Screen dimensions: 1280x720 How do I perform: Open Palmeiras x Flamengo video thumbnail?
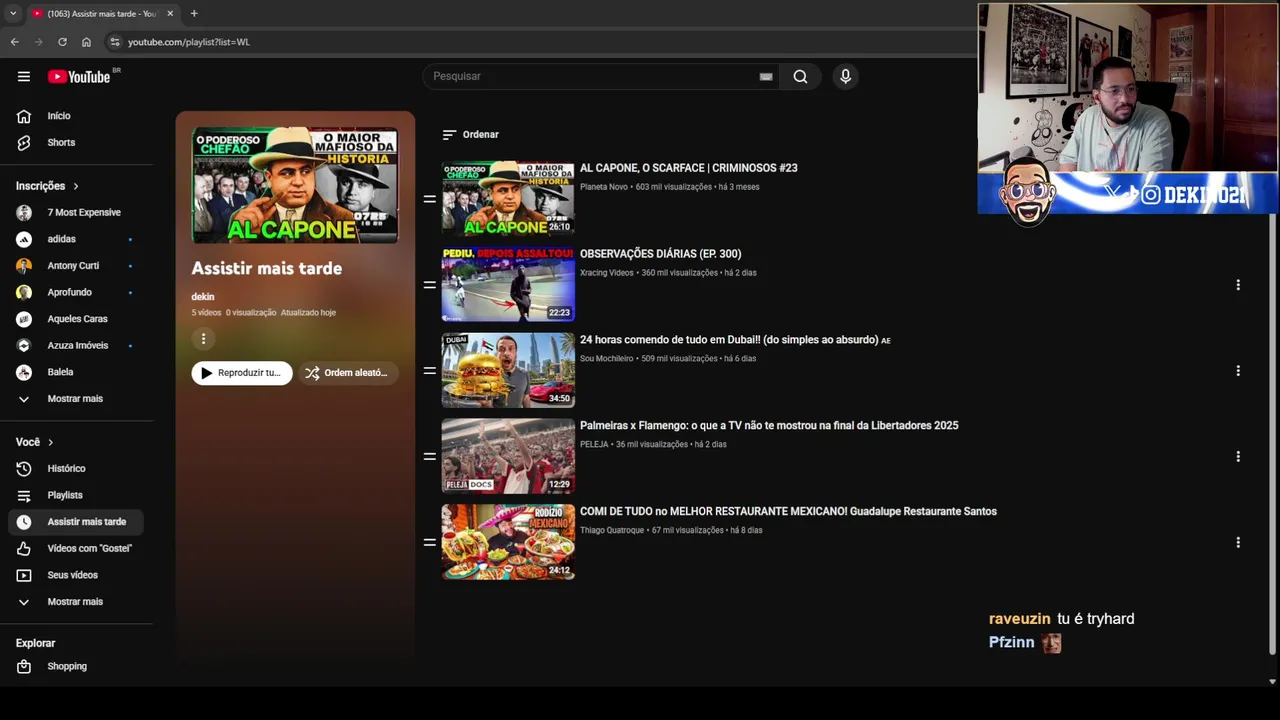click(x=508, y=457)
